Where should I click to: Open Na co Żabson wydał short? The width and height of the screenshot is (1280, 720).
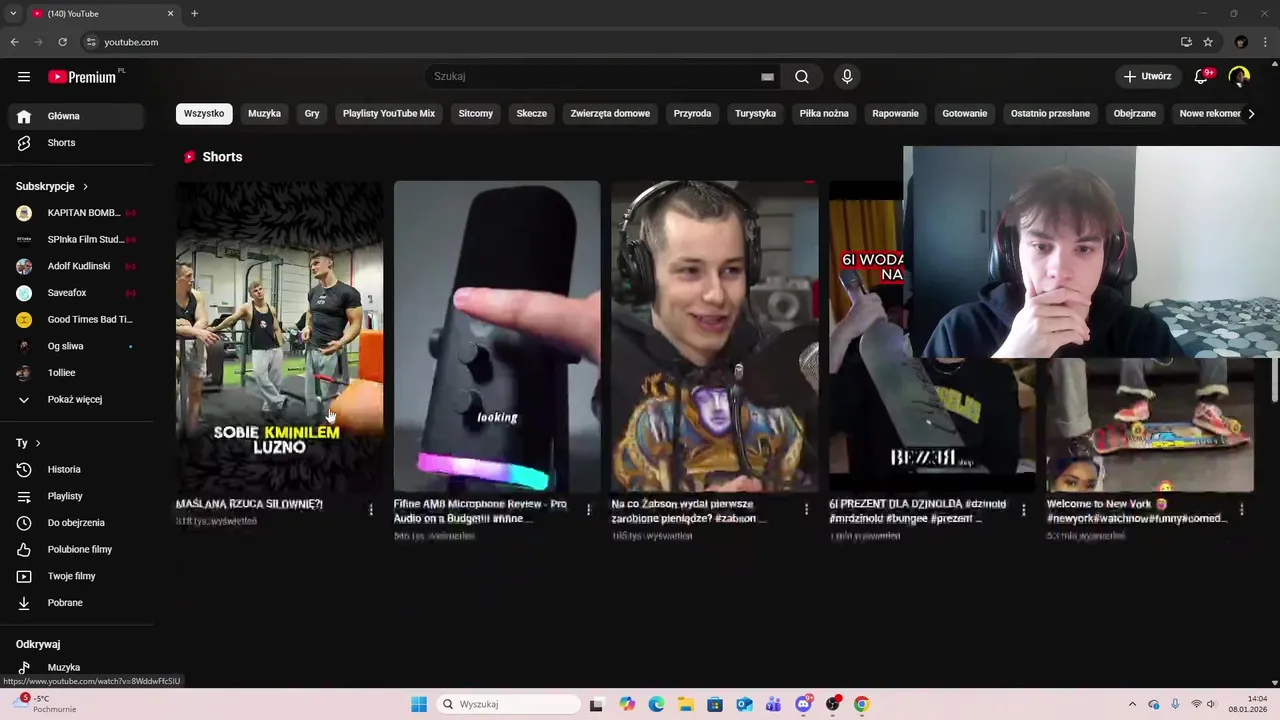point(715,336)
